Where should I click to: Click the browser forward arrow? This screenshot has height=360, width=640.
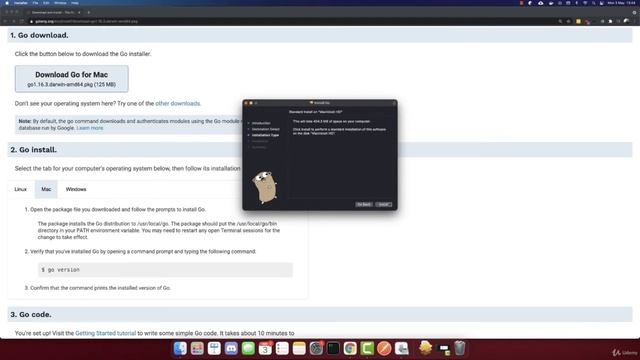pyautogui.click(x=13, y=21)
